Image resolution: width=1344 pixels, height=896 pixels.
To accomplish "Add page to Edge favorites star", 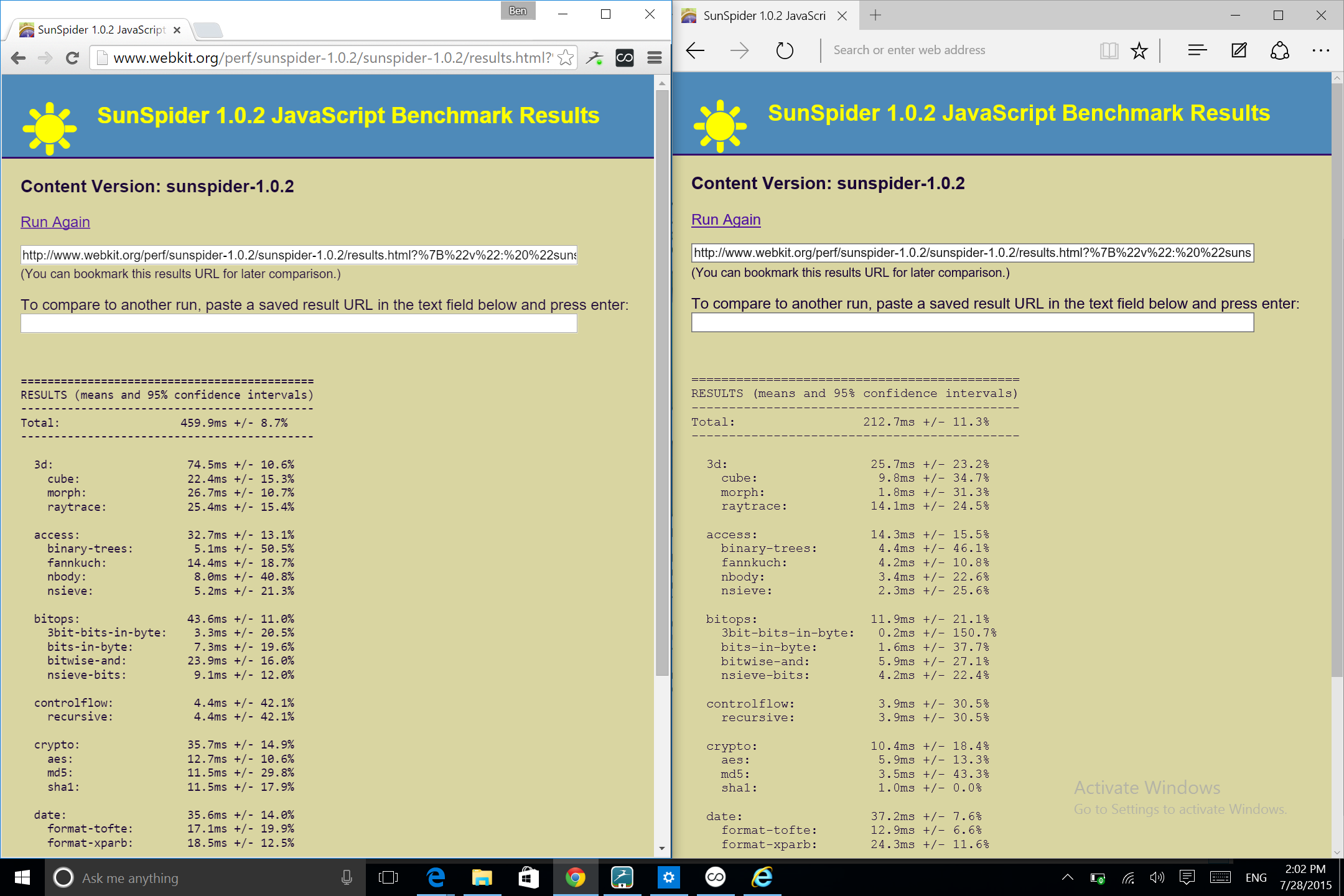I will 1139,50.
